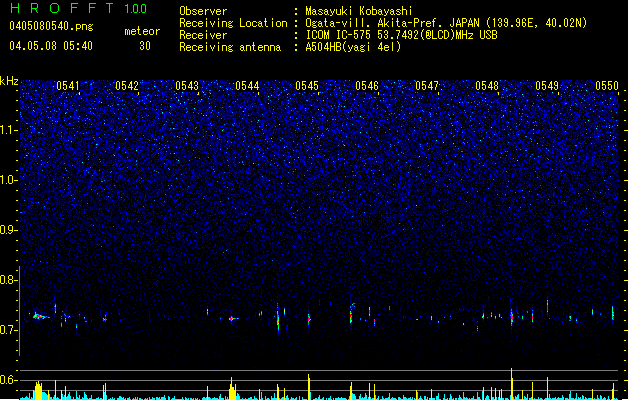Screen dimensions: 629x400
Task: Click the meteor label
Action: tap(142, 31)
